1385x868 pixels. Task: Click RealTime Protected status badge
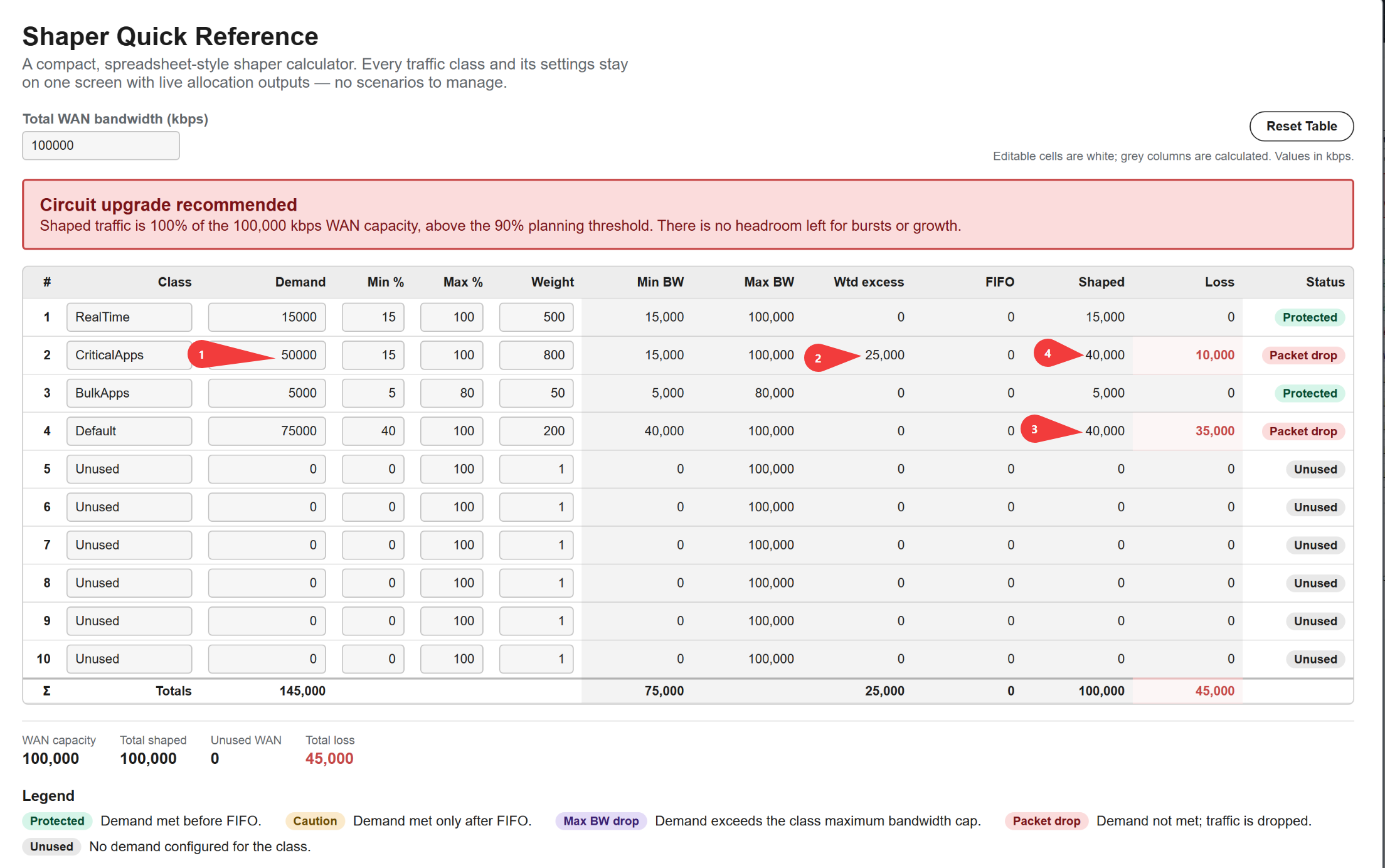[x=1309, y=317]
